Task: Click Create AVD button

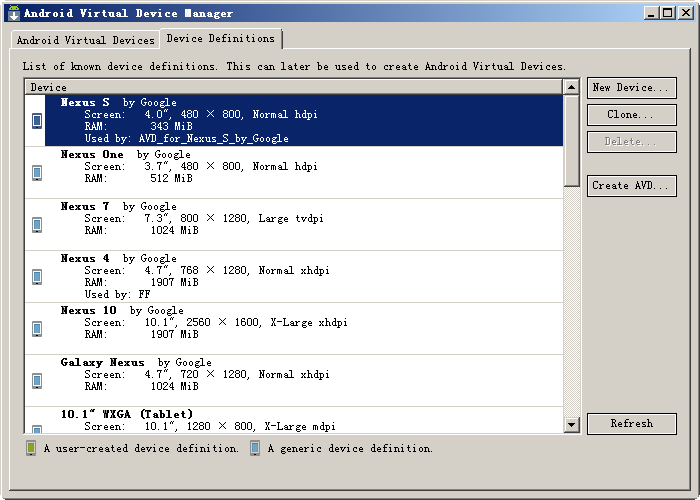Action: point(632,185)
